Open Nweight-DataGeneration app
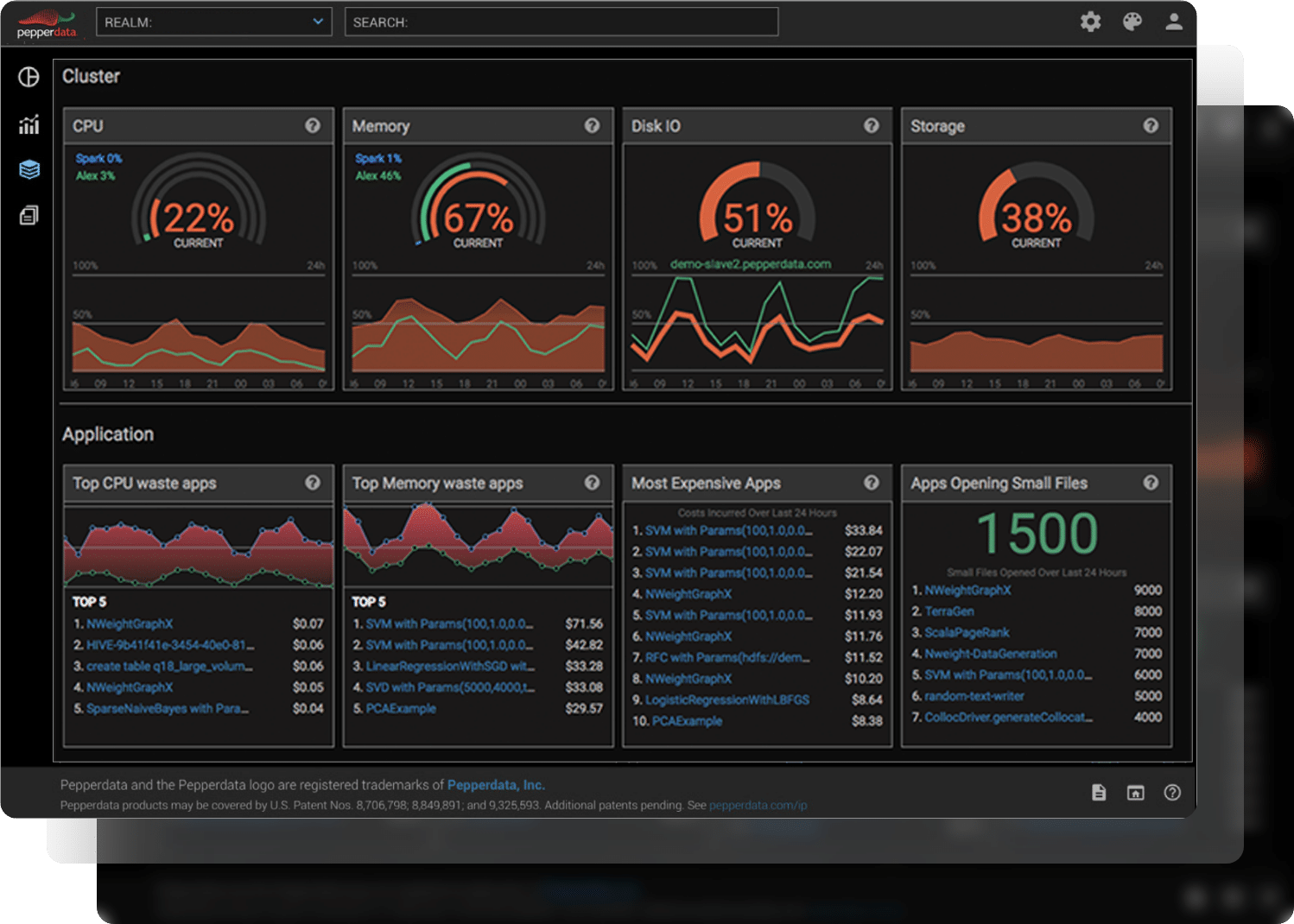 991,654
